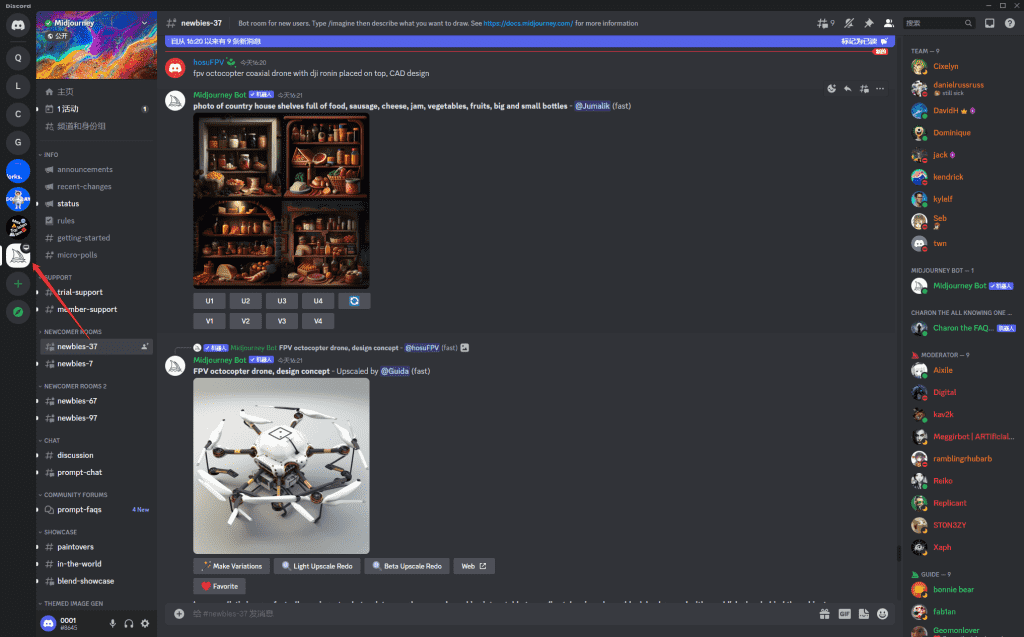
Task: Click the U1 upscale button
Action: [209, 300]
